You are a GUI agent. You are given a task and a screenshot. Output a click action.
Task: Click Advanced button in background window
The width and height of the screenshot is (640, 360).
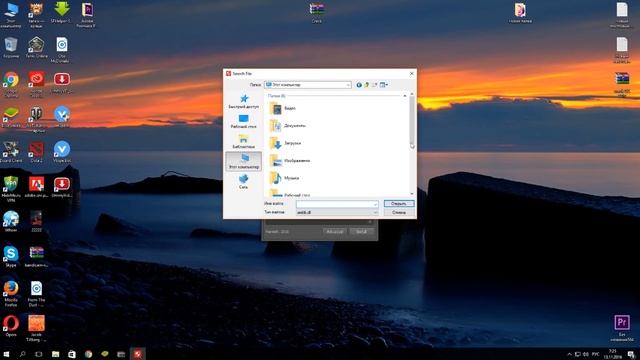tap(335, 231)
